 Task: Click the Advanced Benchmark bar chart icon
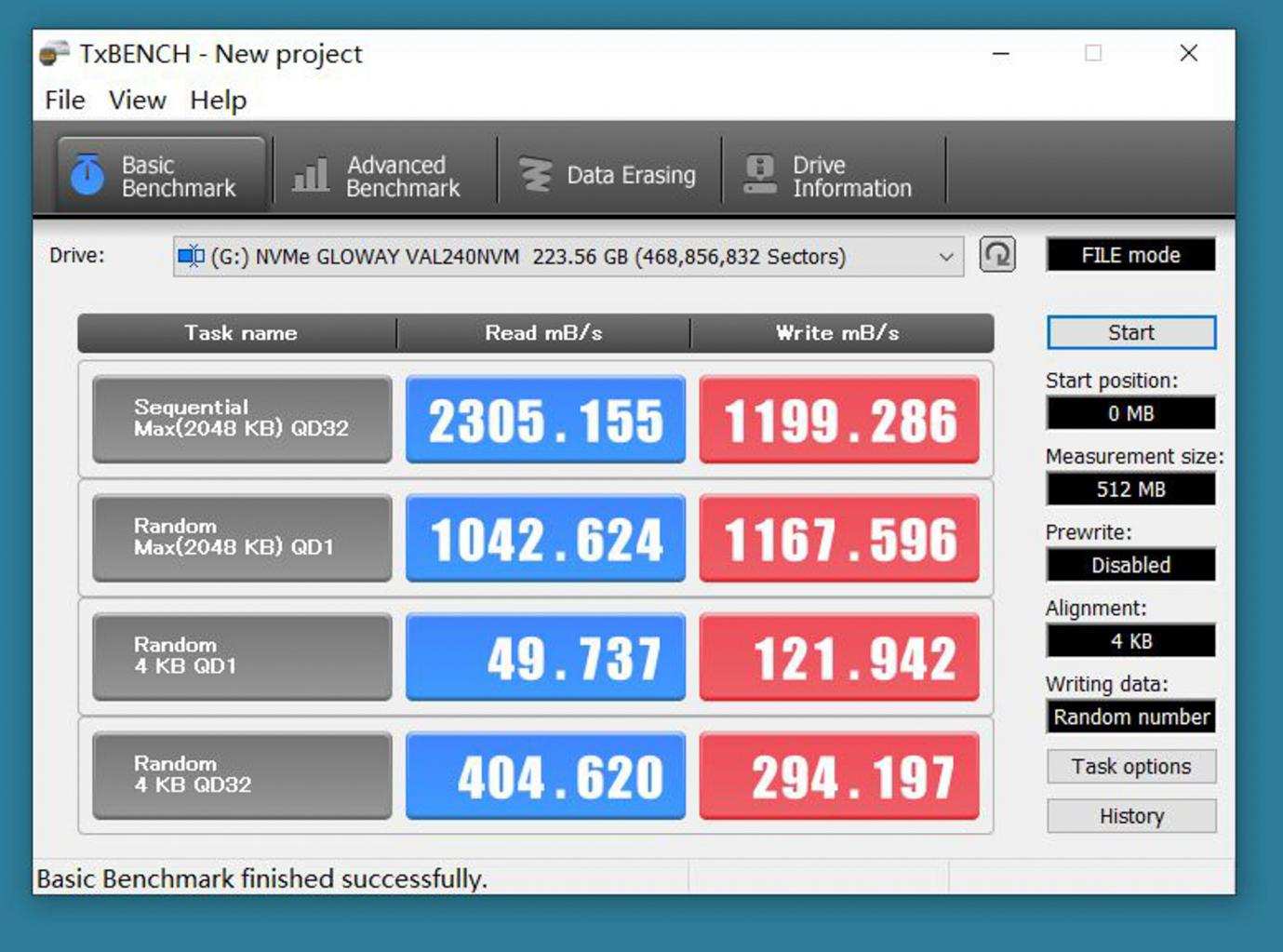pyautogui.click(x=311, y=175)
